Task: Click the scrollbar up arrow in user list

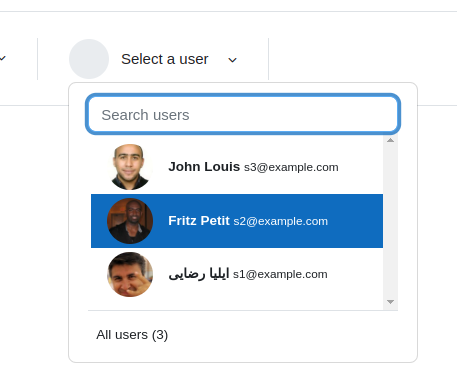Action: click(390, 140)
